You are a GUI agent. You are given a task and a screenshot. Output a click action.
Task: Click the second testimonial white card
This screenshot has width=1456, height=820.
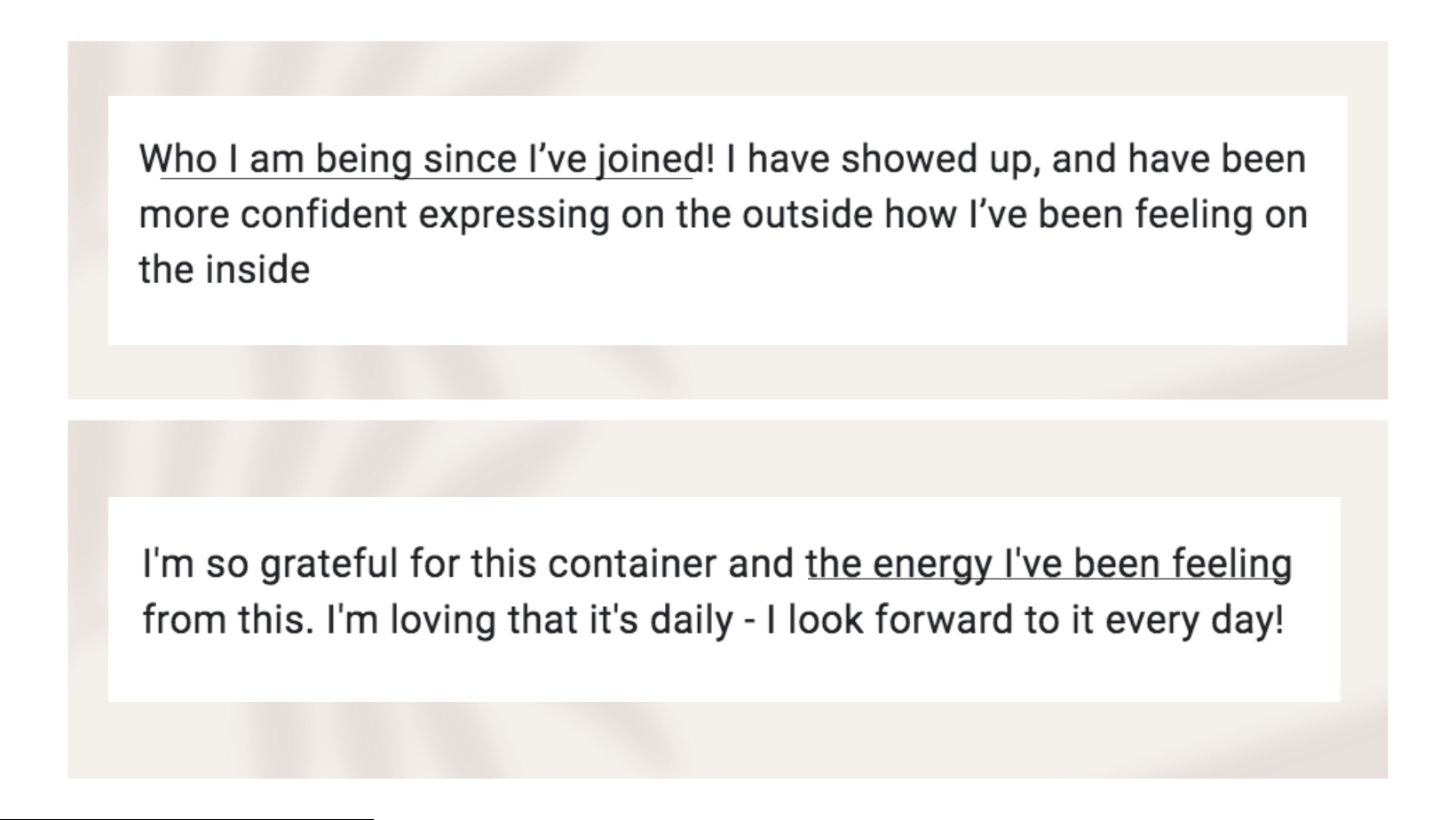point(724,599)
